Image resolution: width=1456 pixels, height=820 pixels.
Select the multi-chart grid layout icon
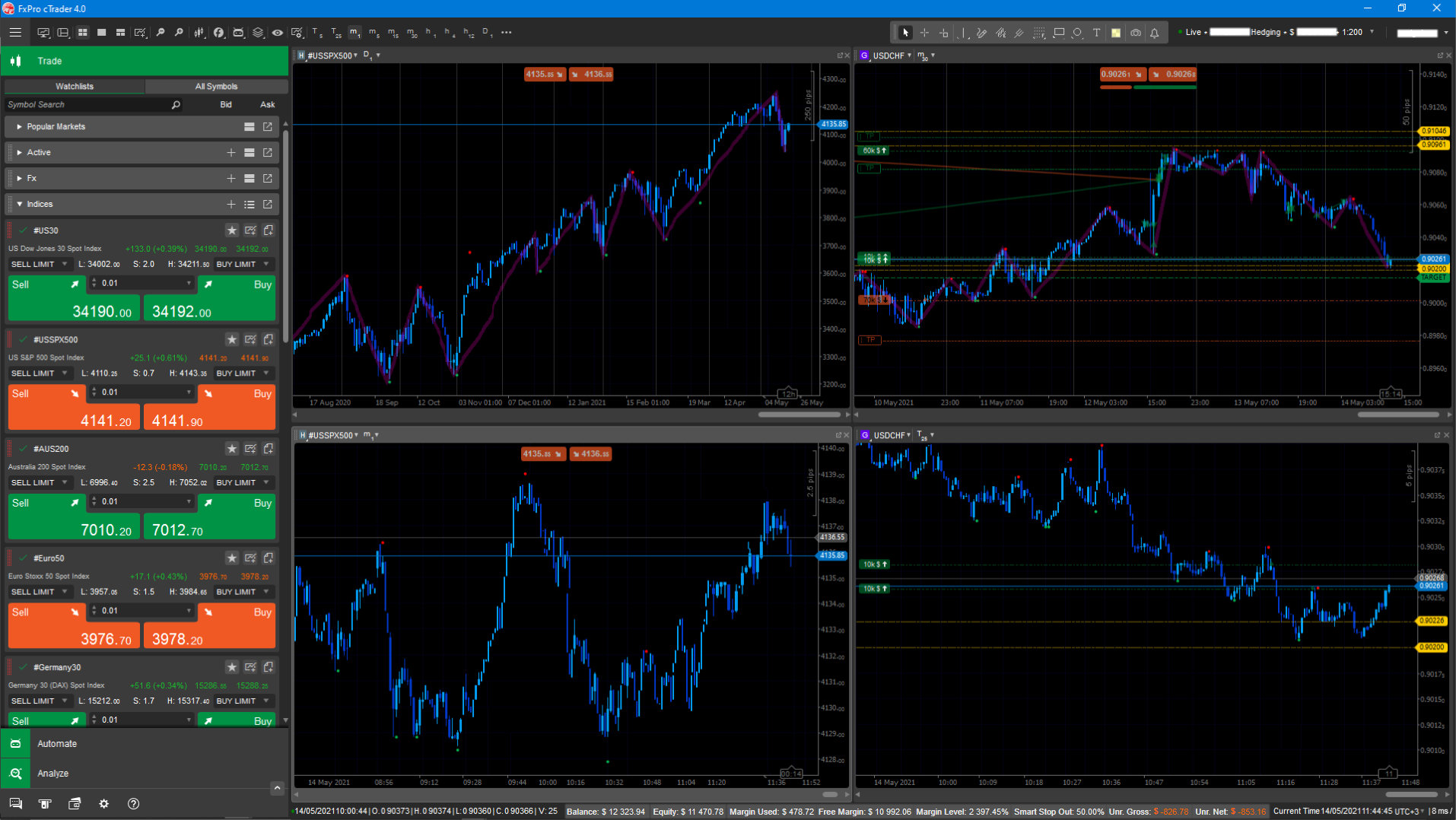pyautogui.click(x=82, y=33)
